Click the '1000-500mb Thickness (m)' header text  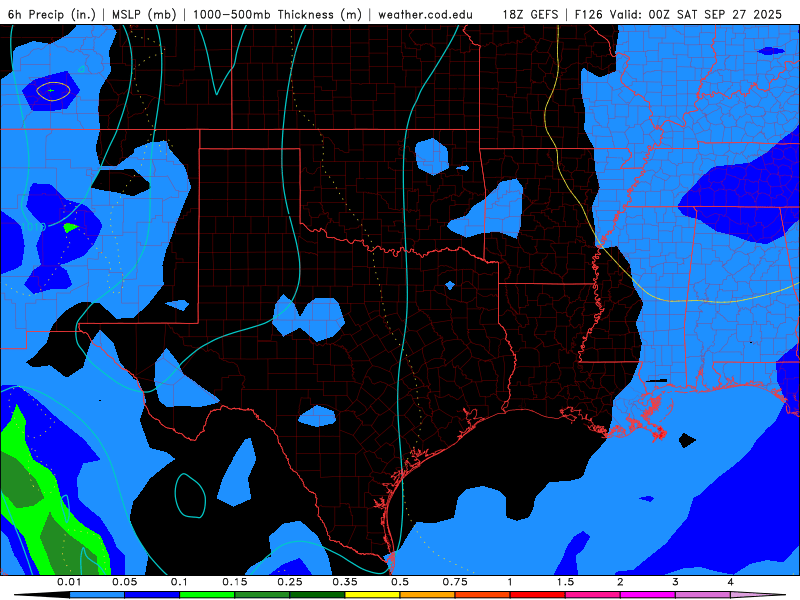pos(277,14)
